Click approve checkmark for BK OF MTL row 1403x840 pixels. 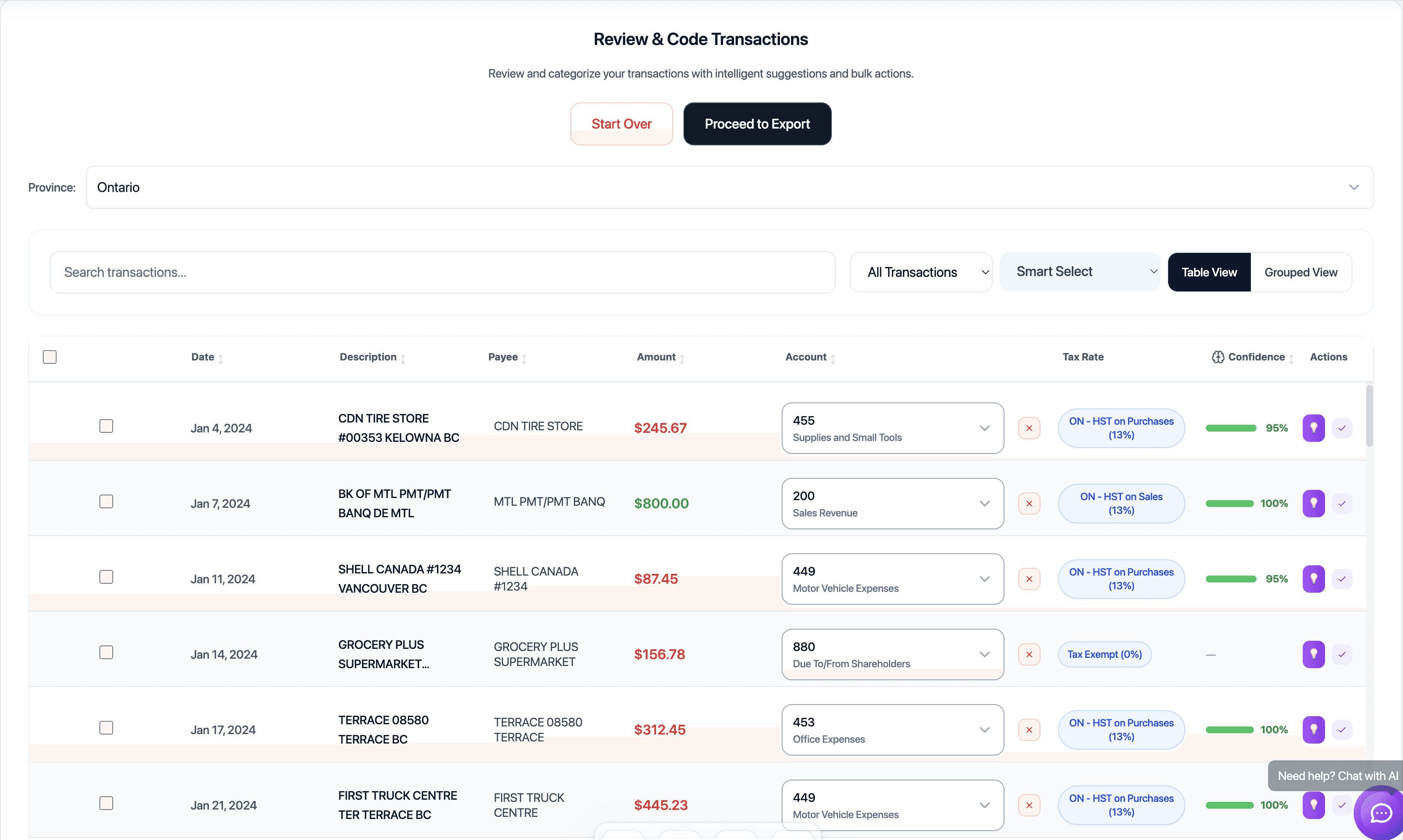coord(1341,504)
